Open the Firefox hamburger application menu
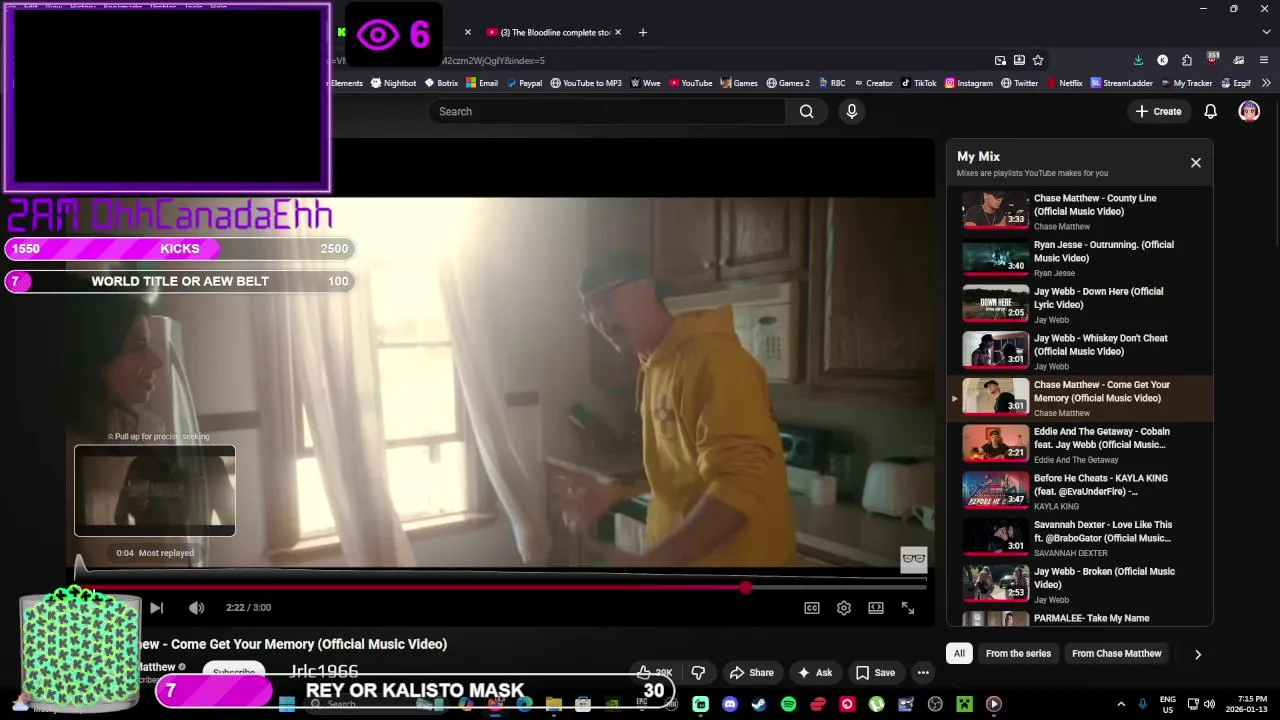The width and height of the screenshot is (1280, 720). (1263, 60)
